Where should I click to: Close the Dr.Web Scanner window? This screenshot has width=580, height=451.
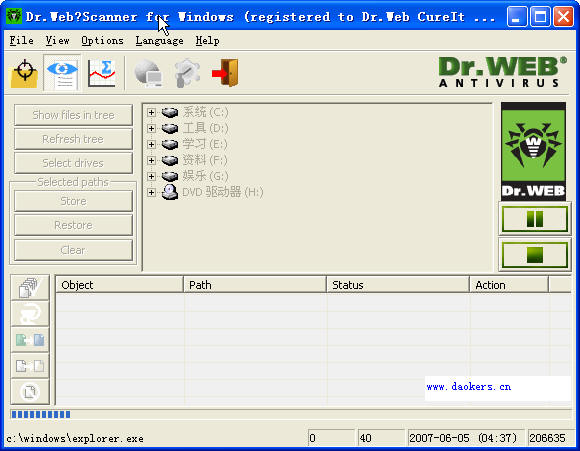pos(563,16)
